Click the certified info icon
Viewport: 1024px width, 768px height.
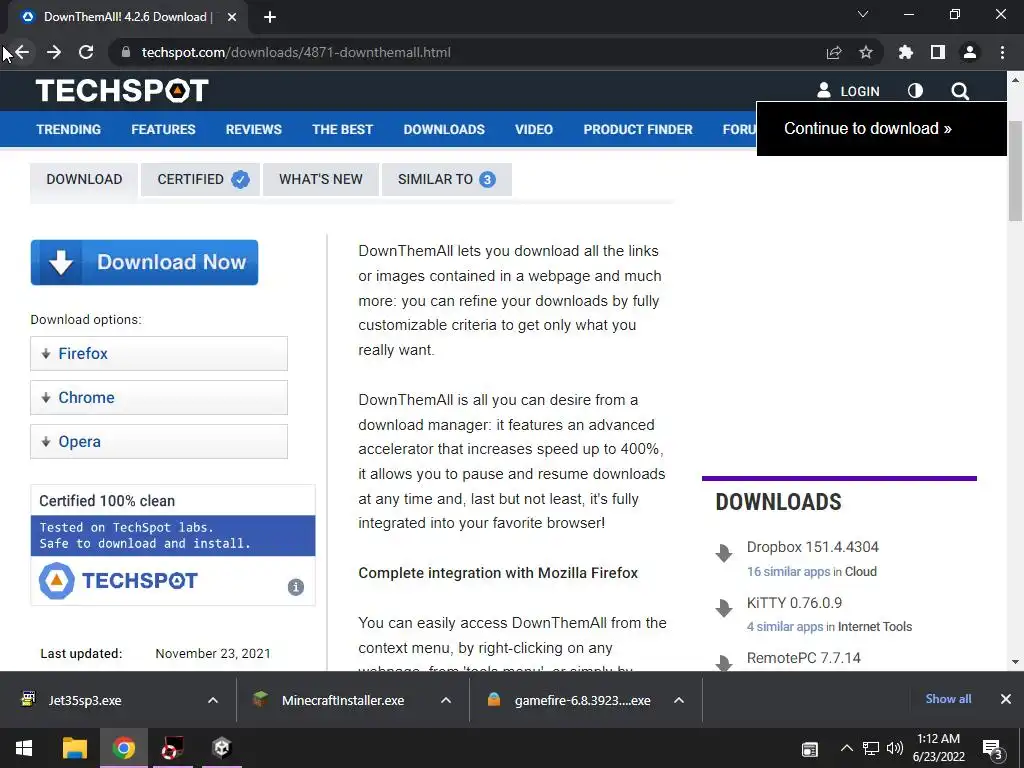click(x=296, y=587)
